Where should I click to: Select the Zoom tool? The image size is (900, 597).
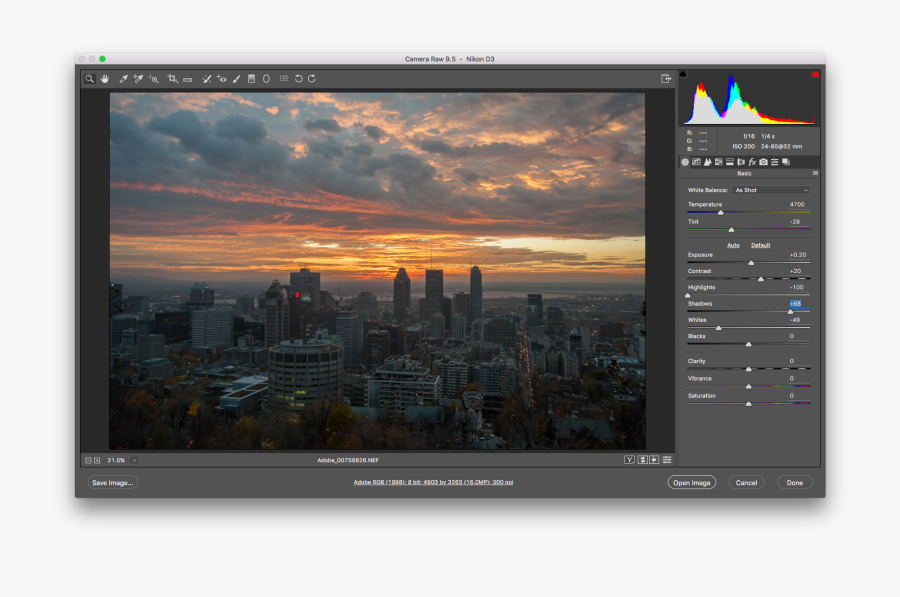pos(89,79)
